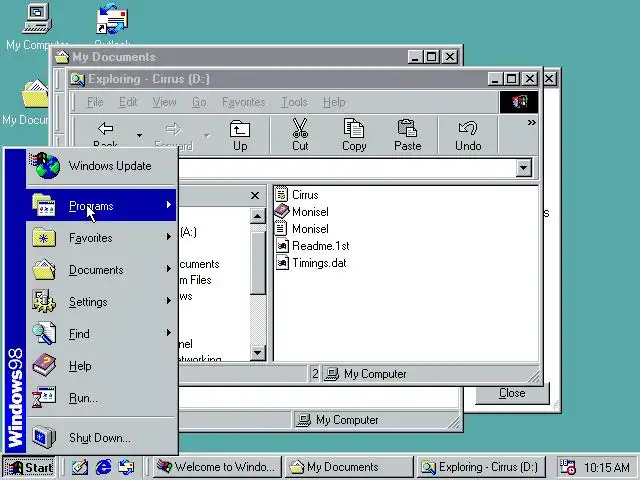
Task: Open the Favorites menu in Explorer menu bar
Action: (243, 102)
